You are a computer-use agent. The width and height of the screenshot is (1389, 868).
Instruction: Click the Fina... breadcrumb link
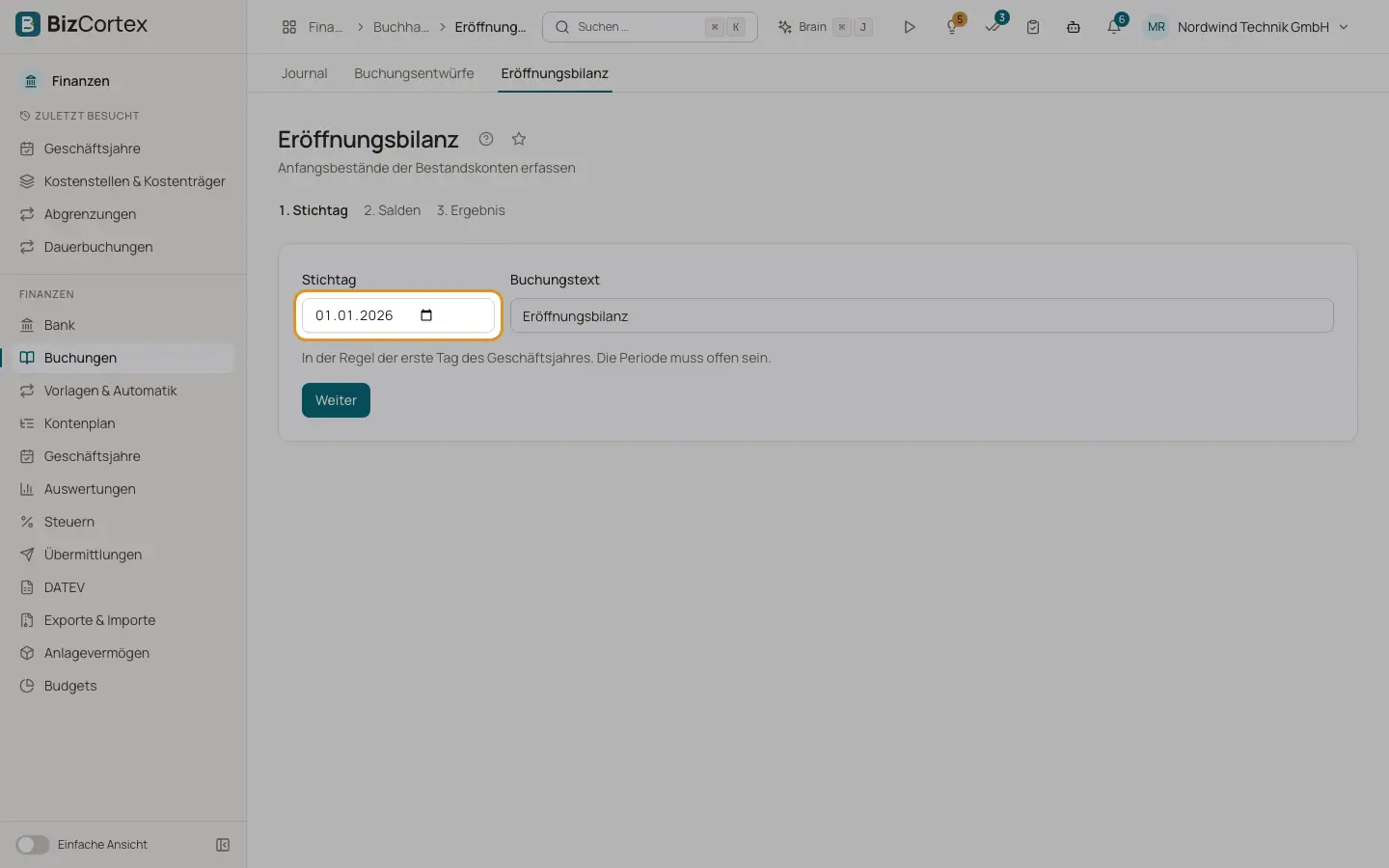tap(325, 27)
